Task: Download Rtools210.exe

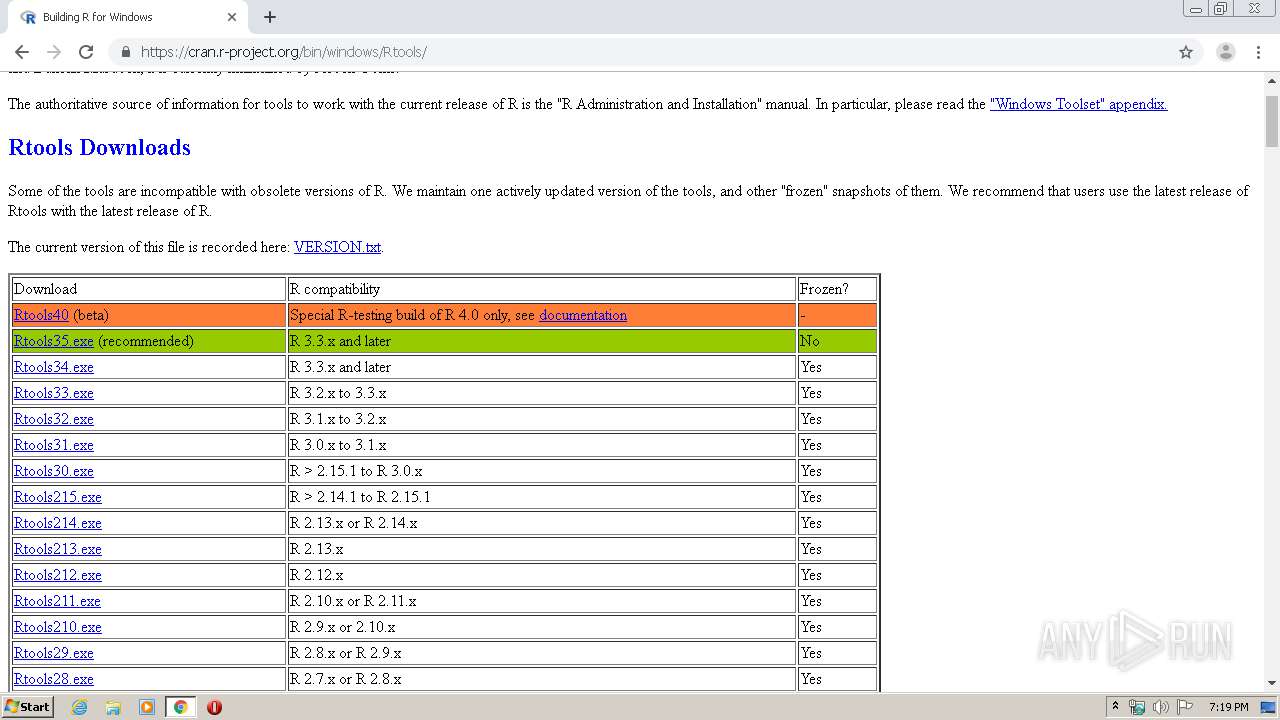Action: [58, 627]
